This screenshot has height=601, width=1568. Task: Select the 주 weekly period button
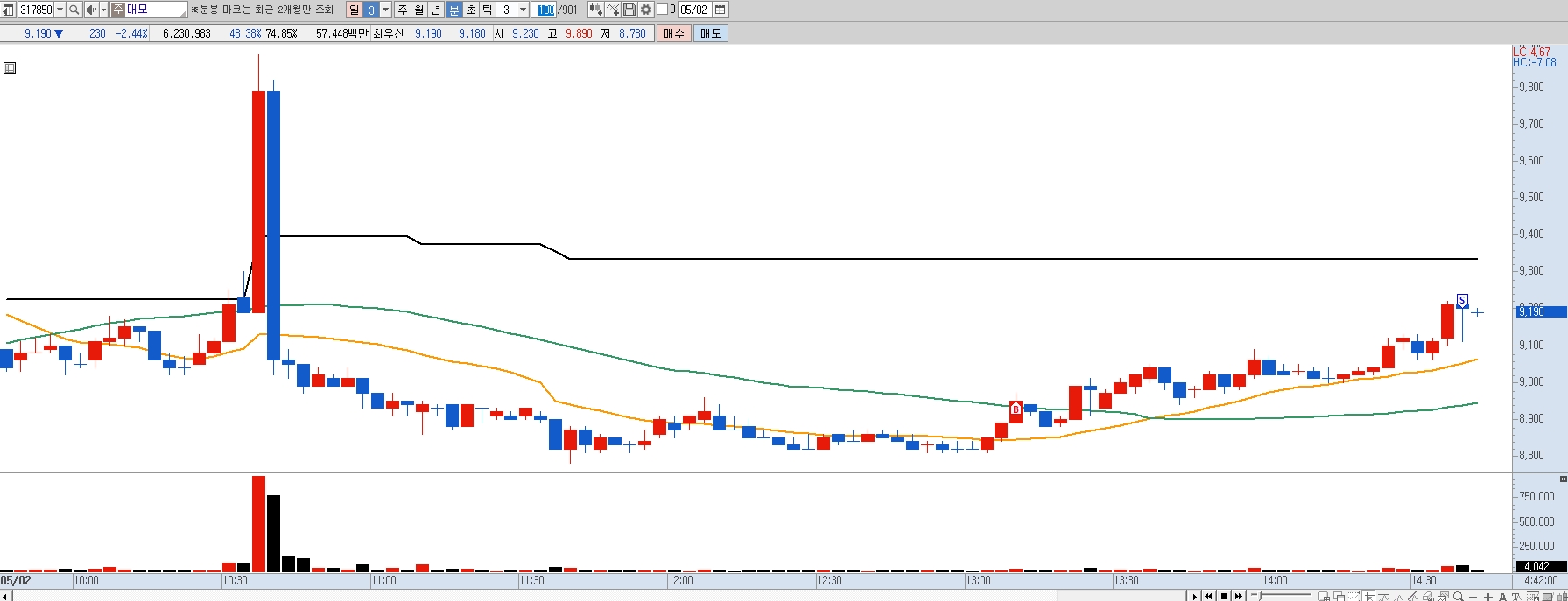402,10
